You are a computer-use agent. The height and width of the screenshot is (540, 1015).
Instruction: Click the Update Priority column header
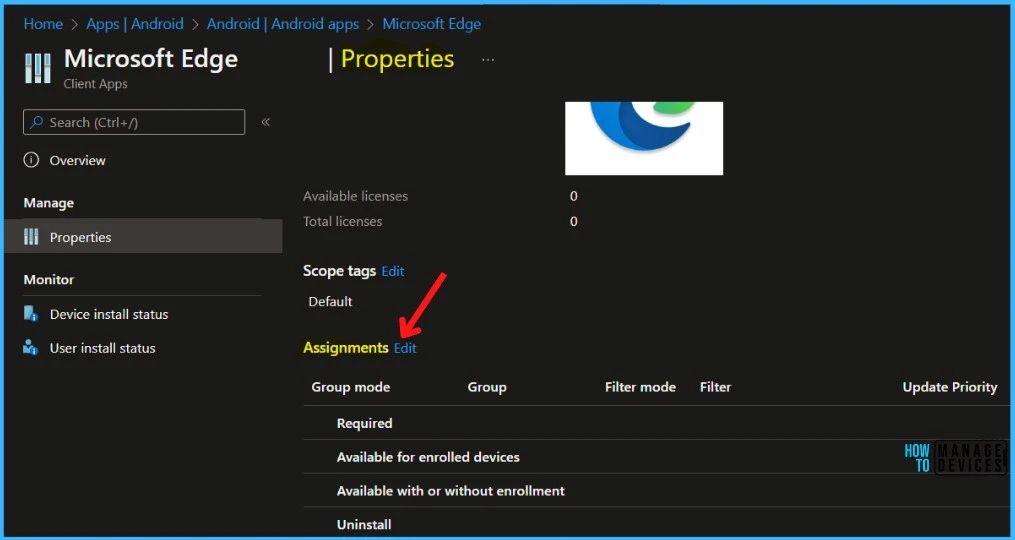950,387
